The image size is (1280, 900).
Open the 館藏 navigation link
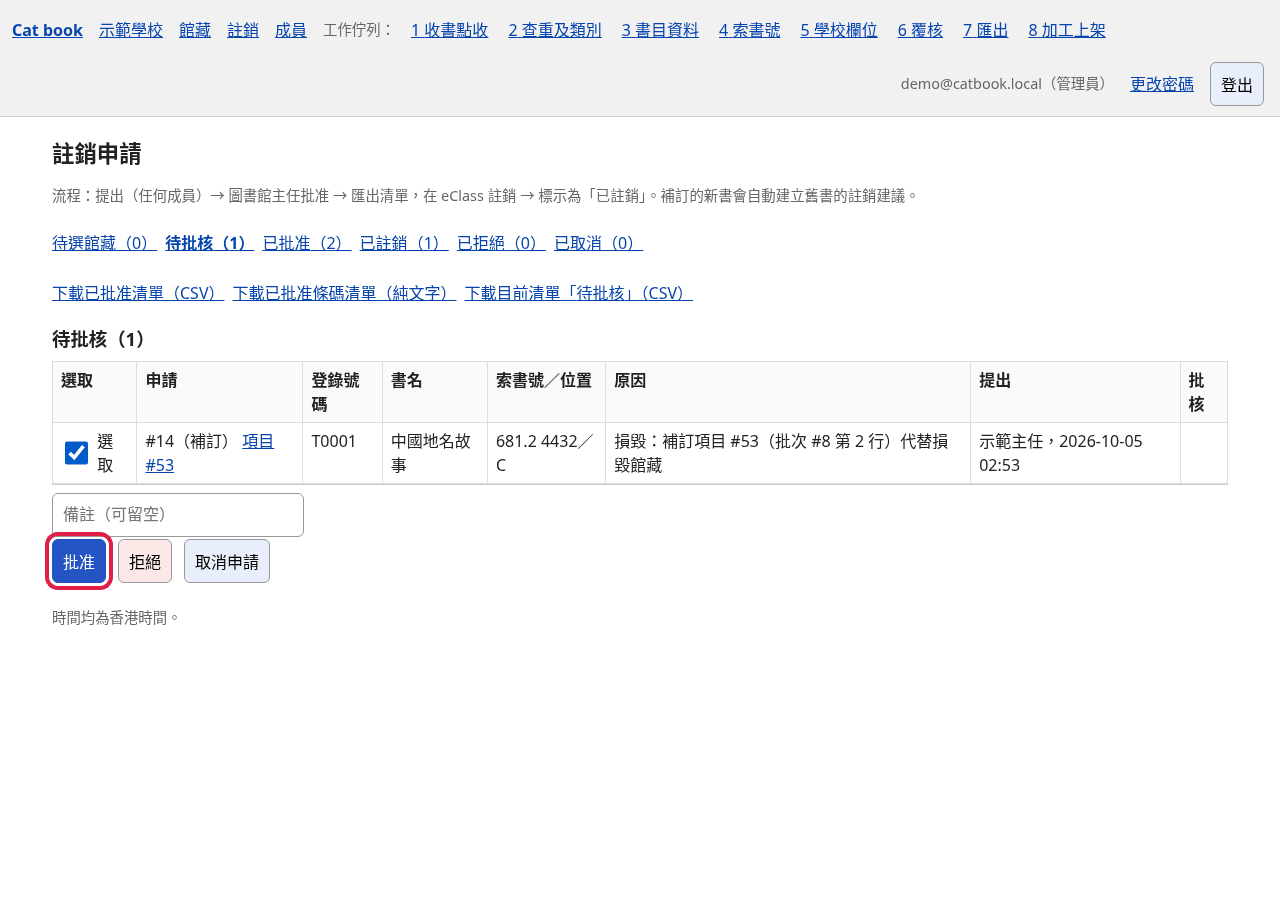click(x=195, y=30)
